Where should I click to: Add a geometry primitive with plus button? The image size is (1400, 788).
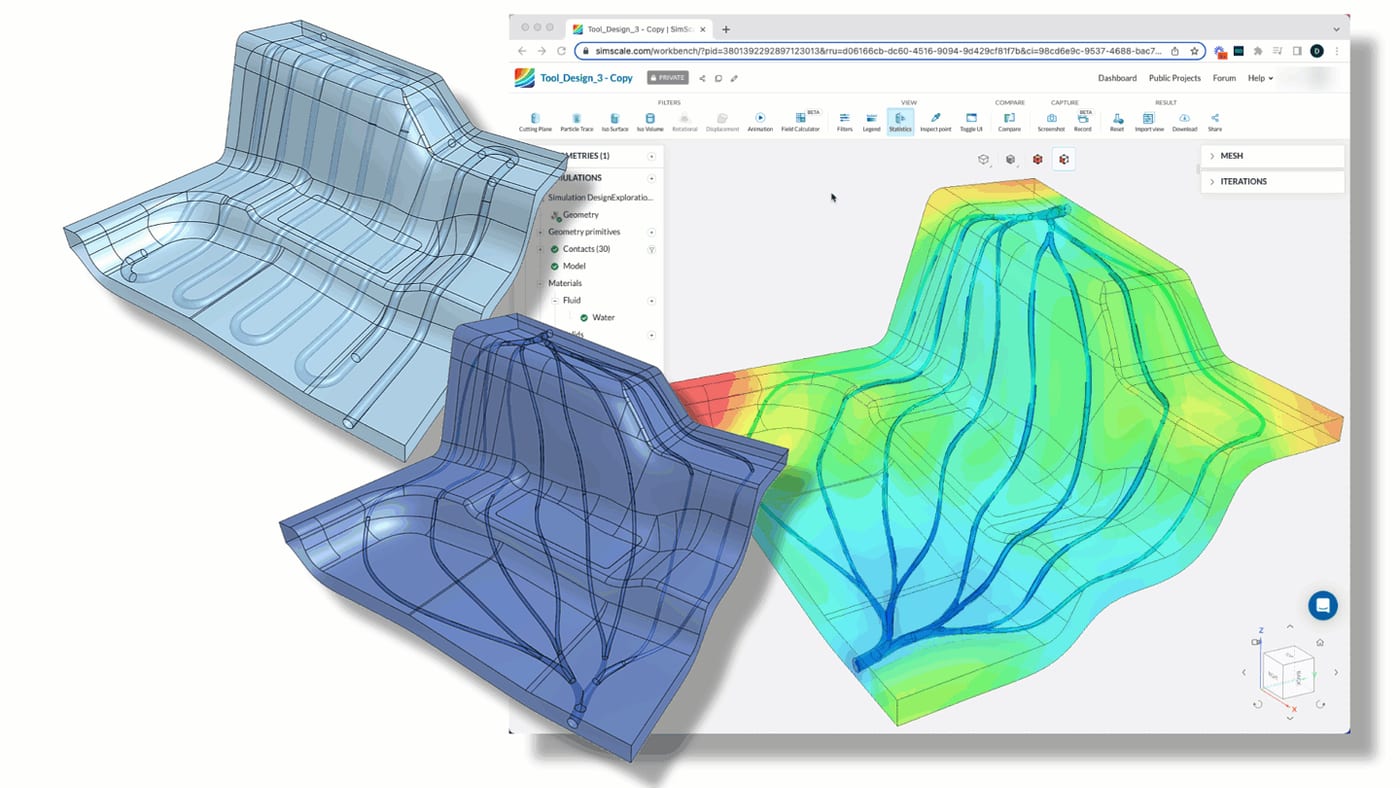point(652,232)
